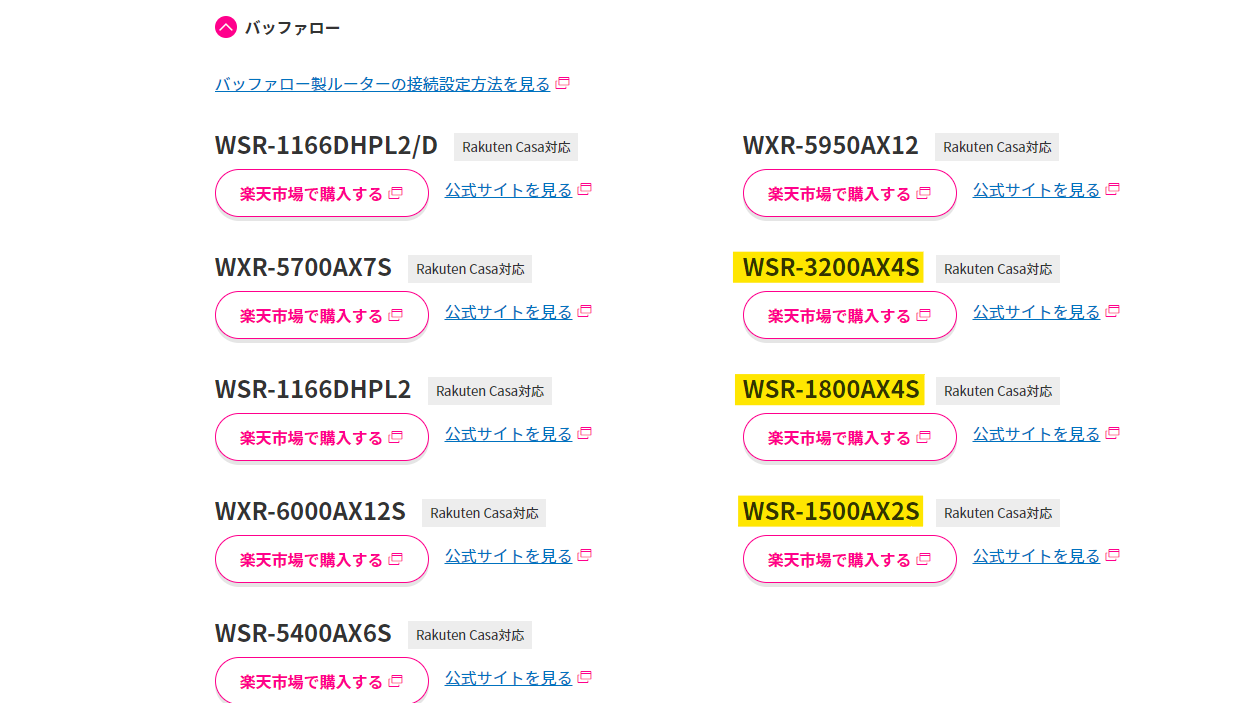View 公式サイト for WSR-1500AX2S
This screenshot has height=703, width=1245.
pos(1036,556)
